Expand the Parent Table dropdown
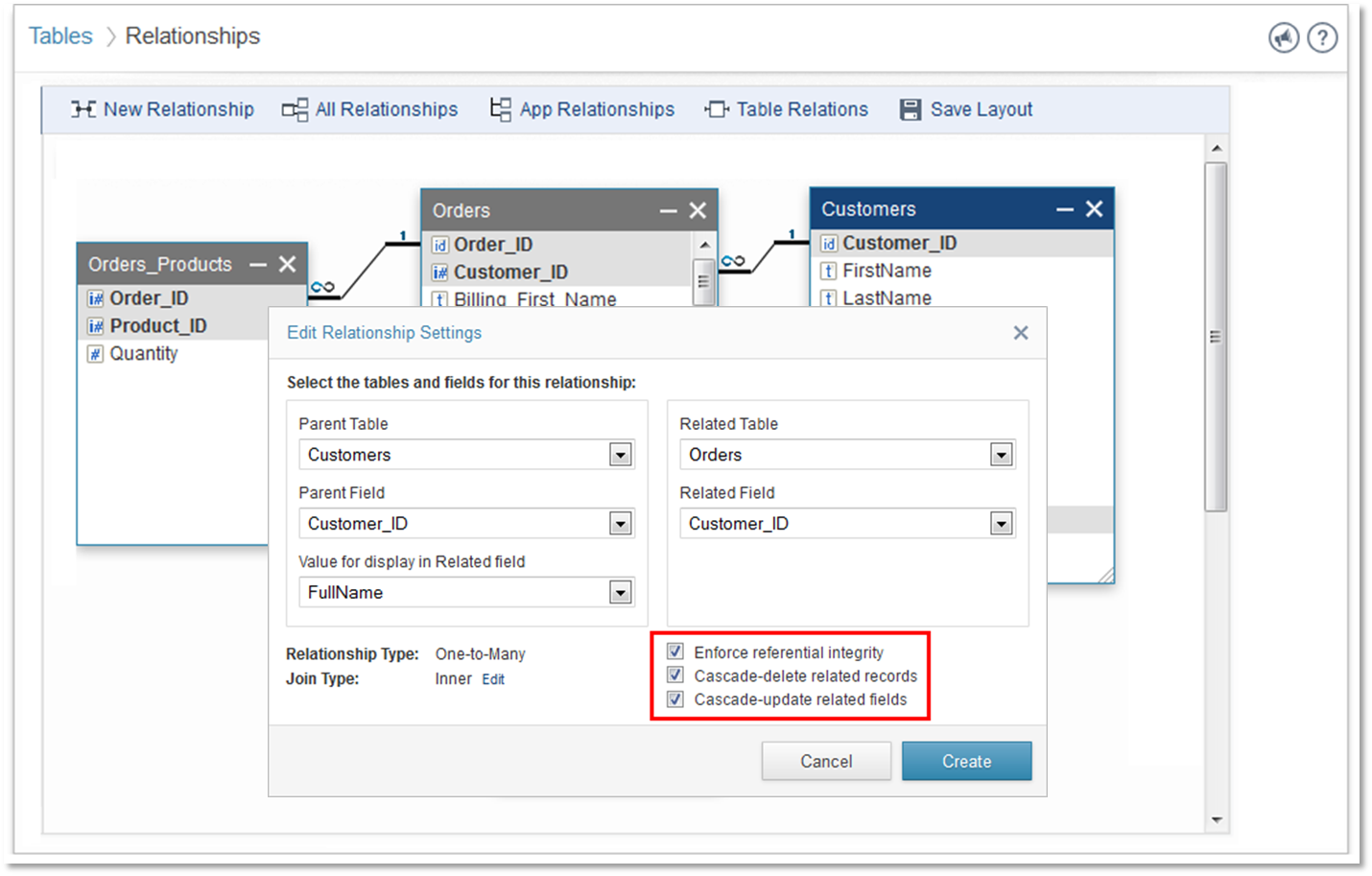Image resolution: width=1372 pixels, height=876 pixels. click(x=620, y=455)
